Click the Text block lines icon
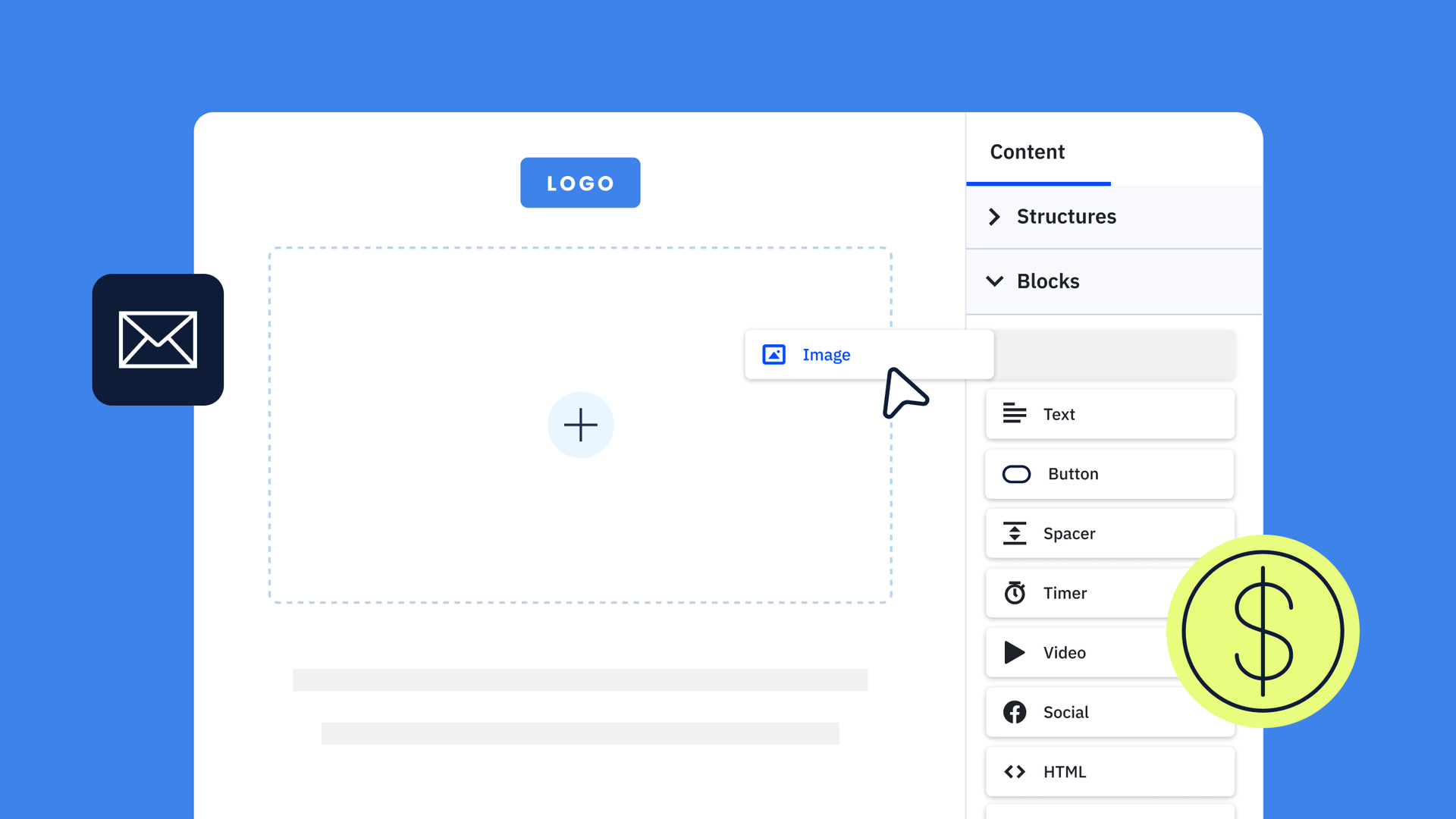 tap(1014, 413)
